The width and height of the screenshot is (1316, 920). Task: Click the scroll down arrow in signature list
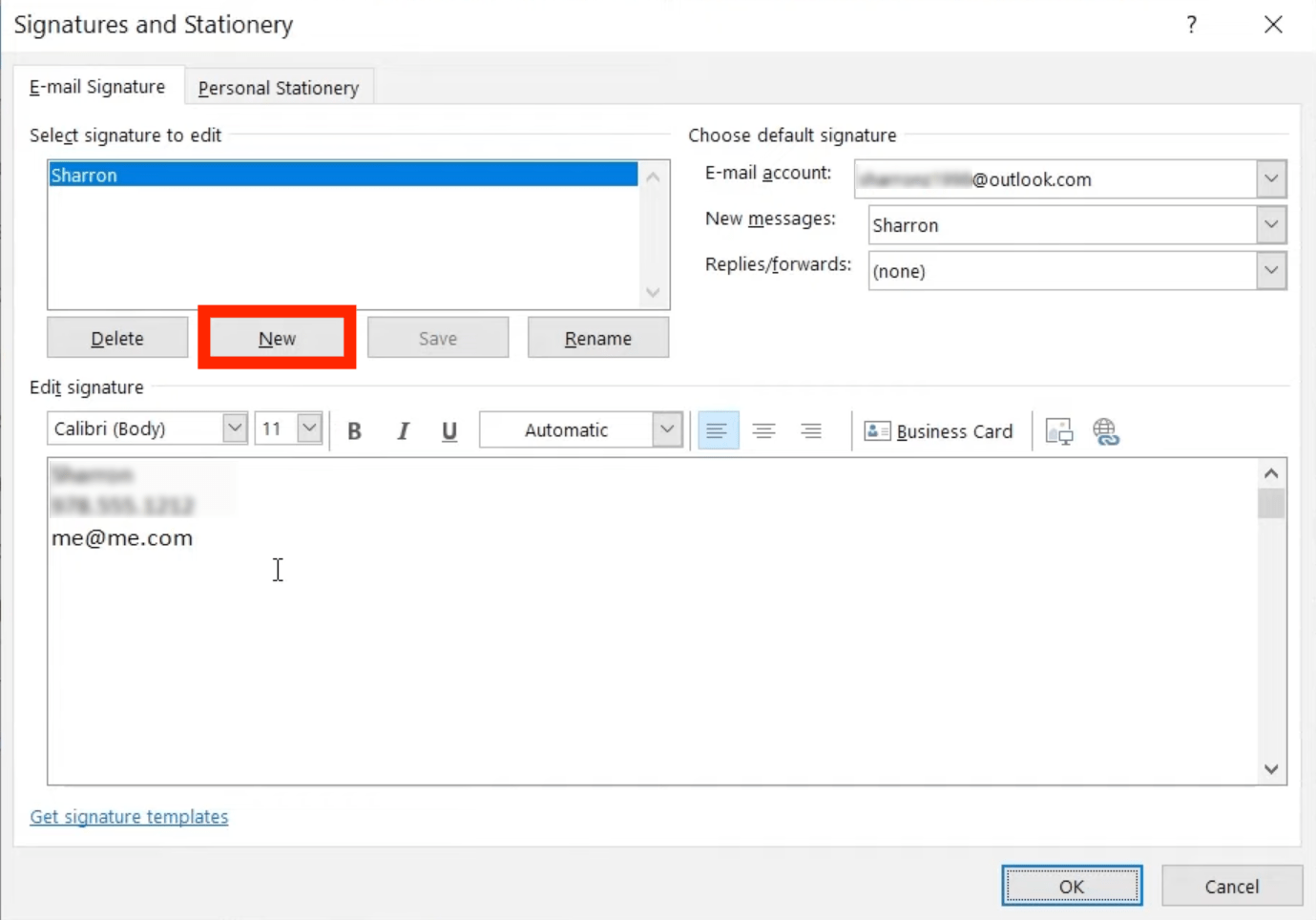coord(653,293)
